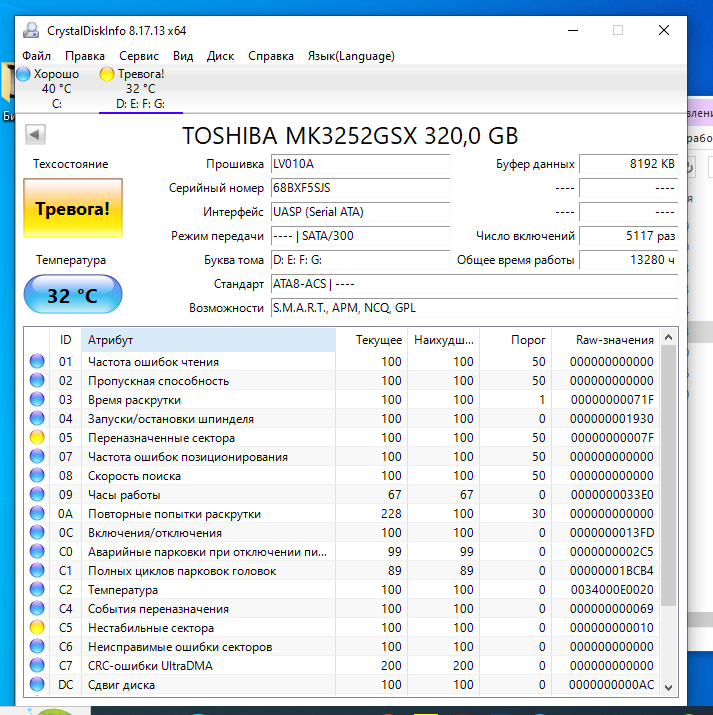The image size is (713, 715).
Task: Click the attribute list scroll down arrow
Action: click(x=668, y=687)
